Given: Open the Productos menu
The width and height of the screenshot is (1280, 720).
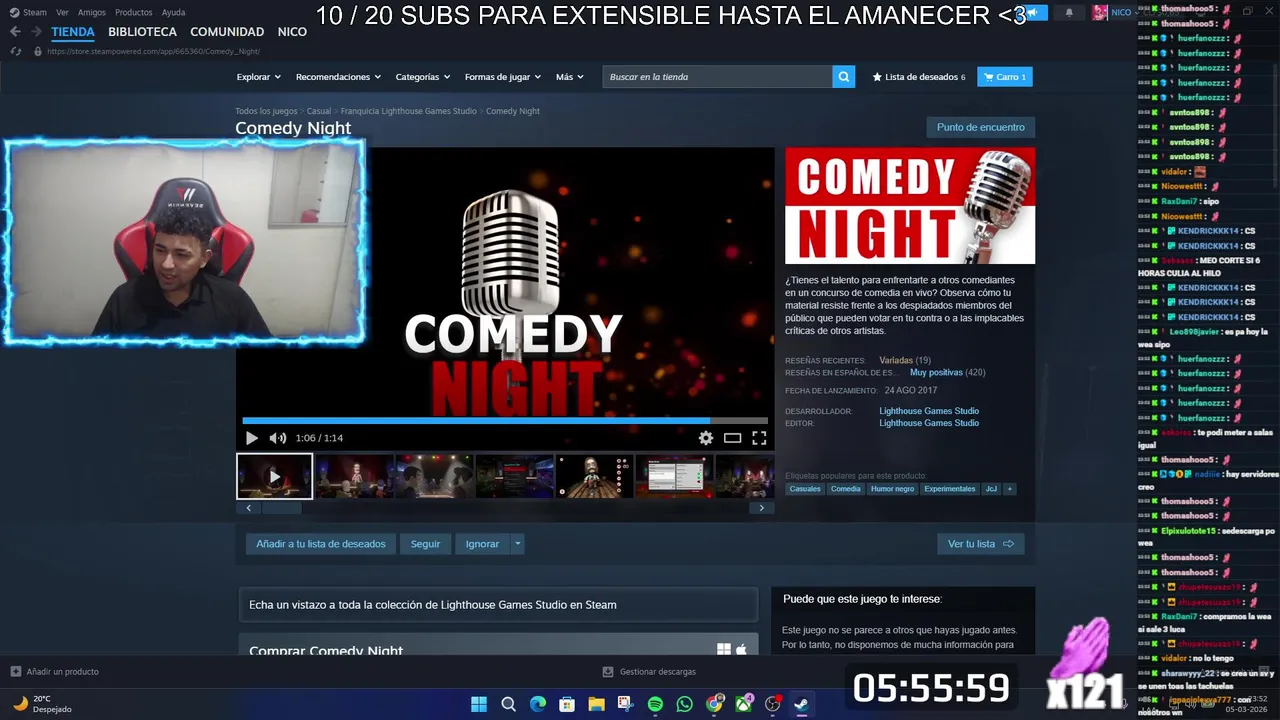Looking at the screenshot, I should point(134,13).
